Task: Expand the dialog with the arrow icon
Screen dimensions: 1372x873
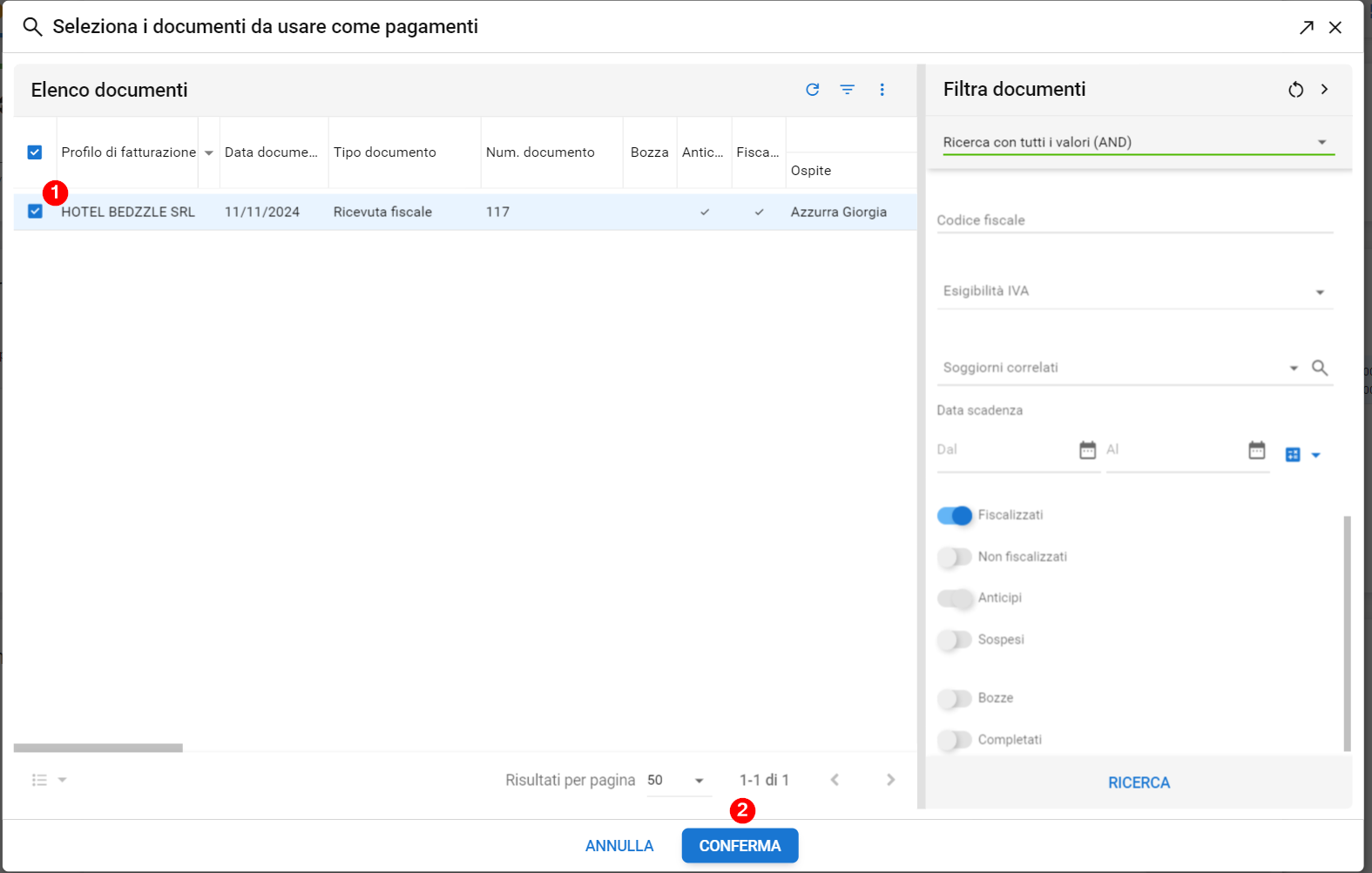Action: [x=1306, y=28]
